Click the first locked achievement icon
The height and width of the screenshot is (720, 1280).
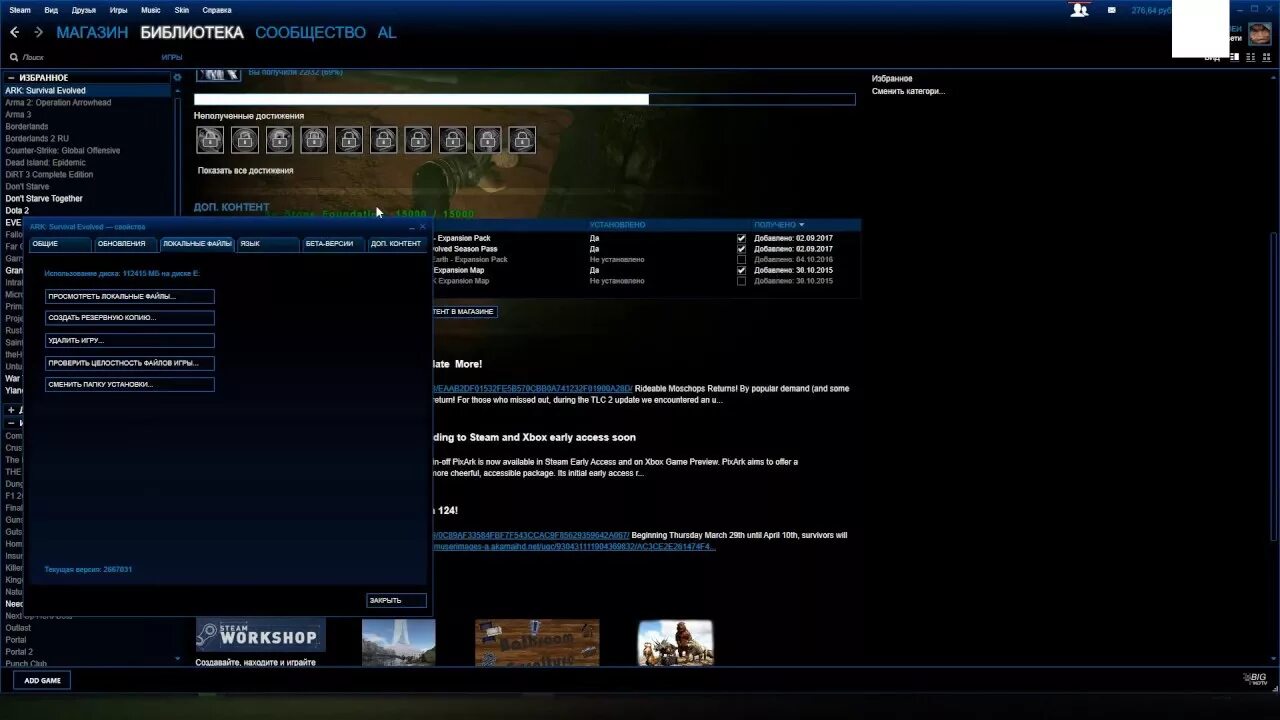(x=210, y=140)
